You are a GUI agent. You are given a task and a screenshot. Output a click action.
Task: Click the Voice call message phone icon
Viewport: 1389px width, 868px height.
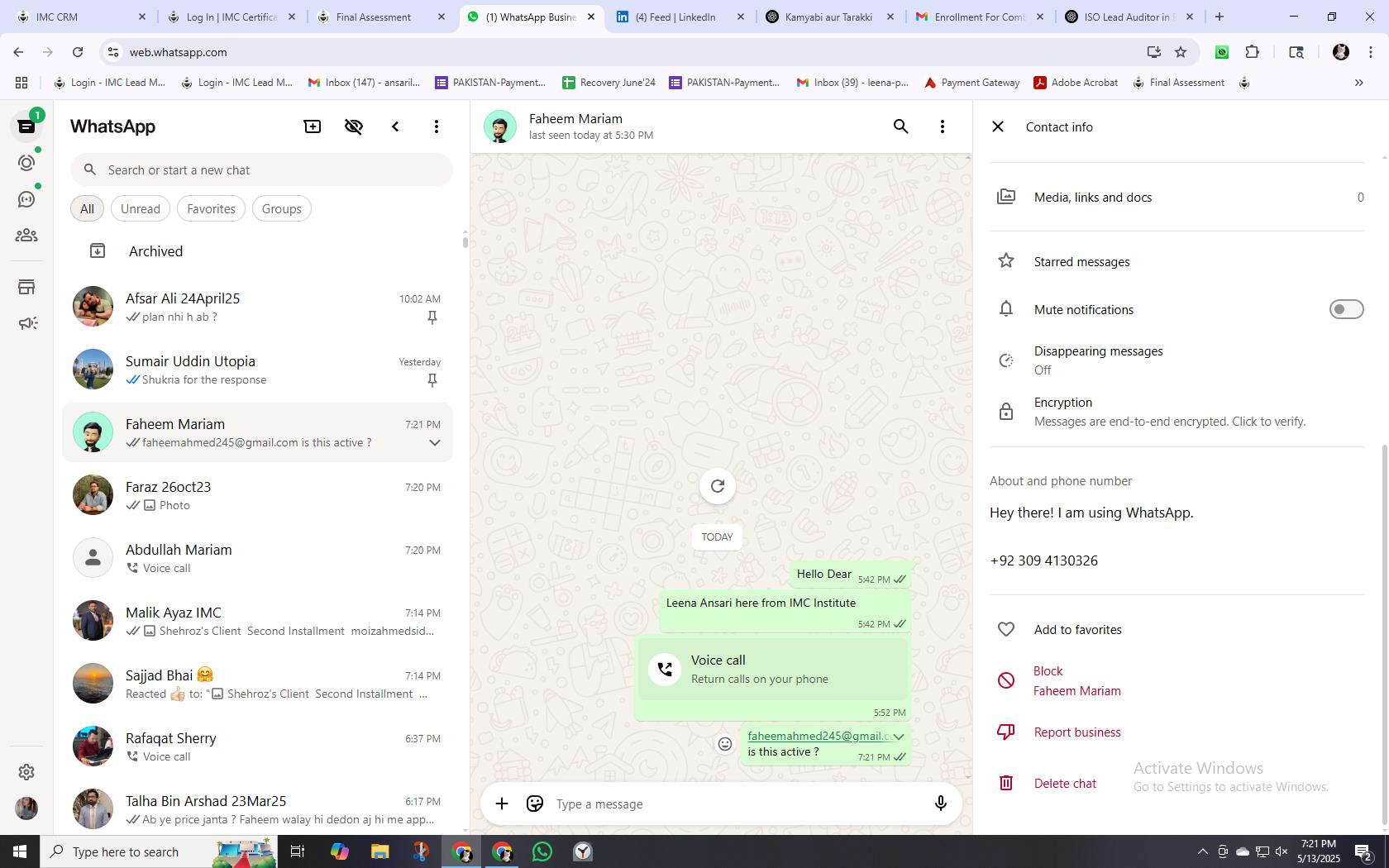pyautogui.click(x=665, y=670)
